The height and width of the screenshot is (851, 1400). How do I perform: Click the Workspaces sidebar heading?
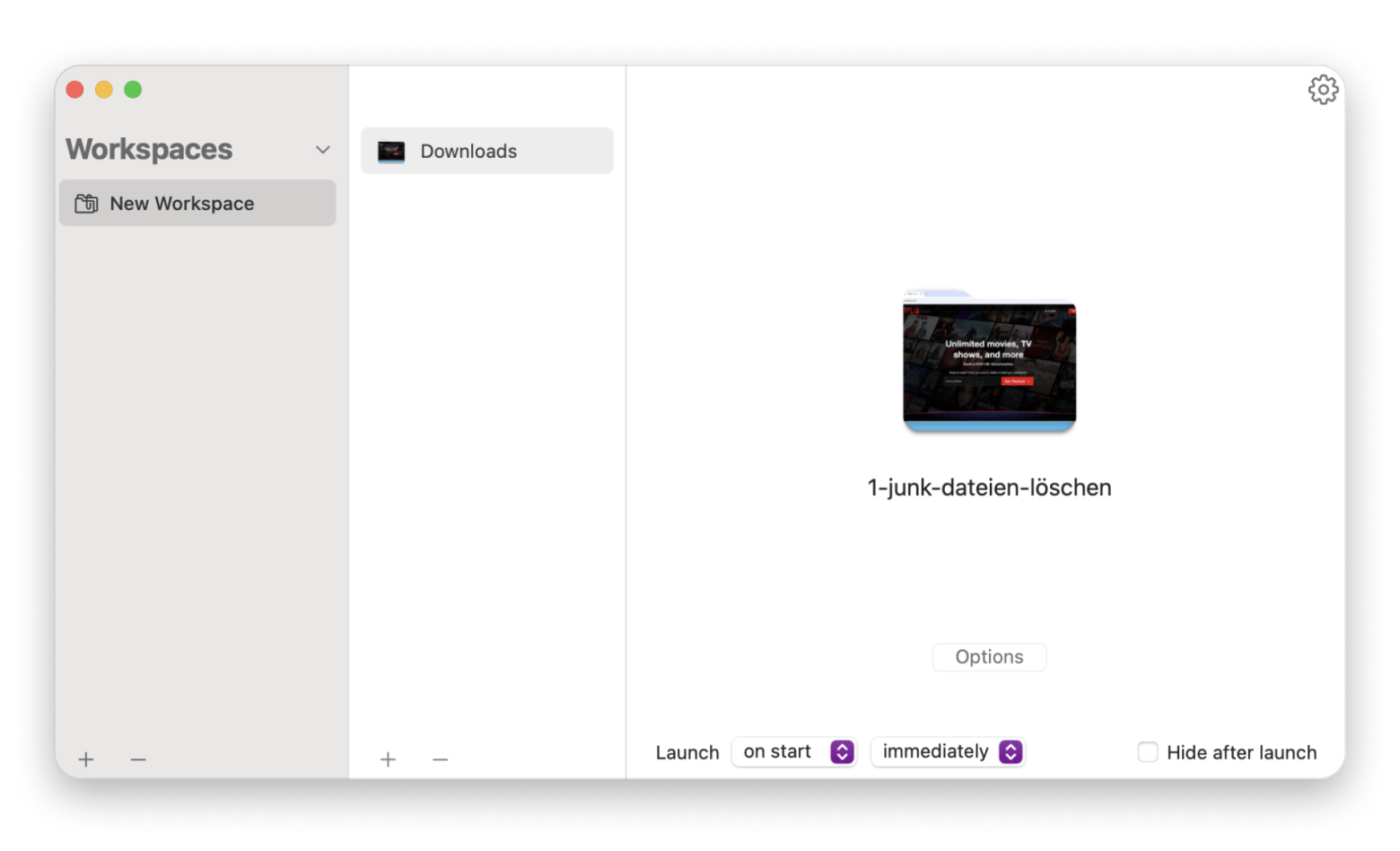(149, 149)
